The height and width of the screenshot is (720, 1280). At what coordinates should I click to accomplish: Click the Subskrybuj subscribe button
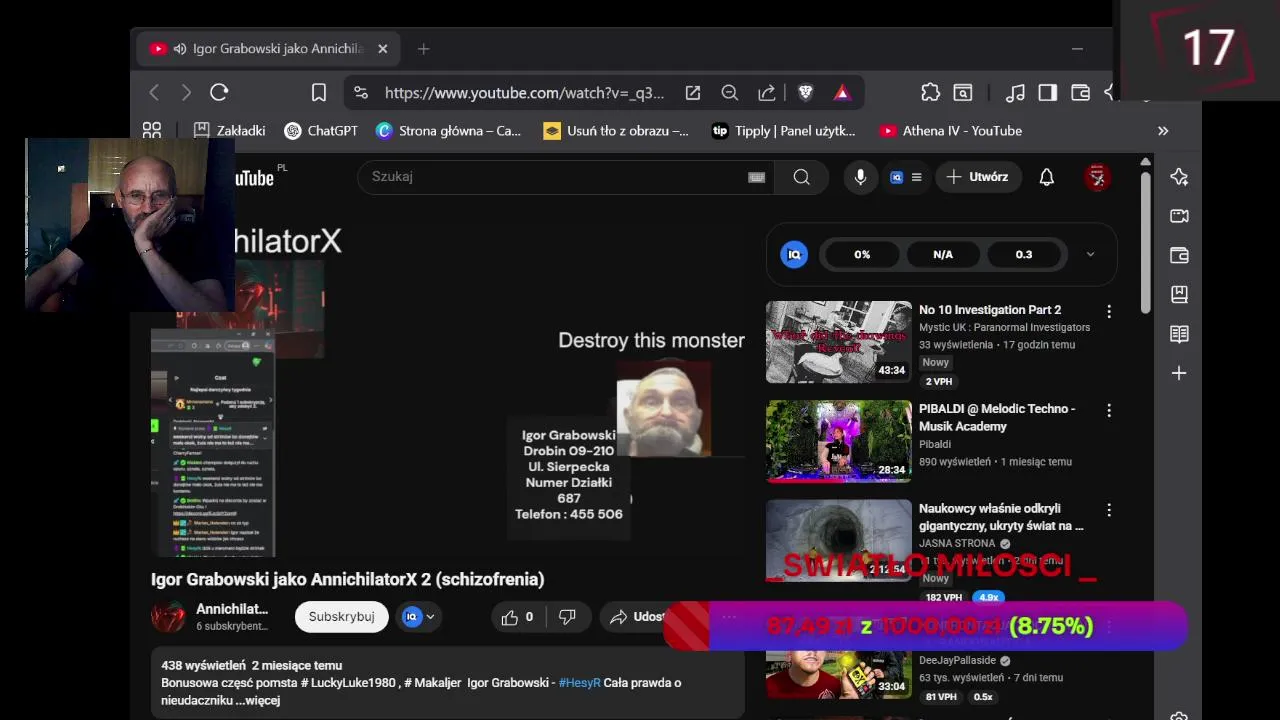(341, 617)
